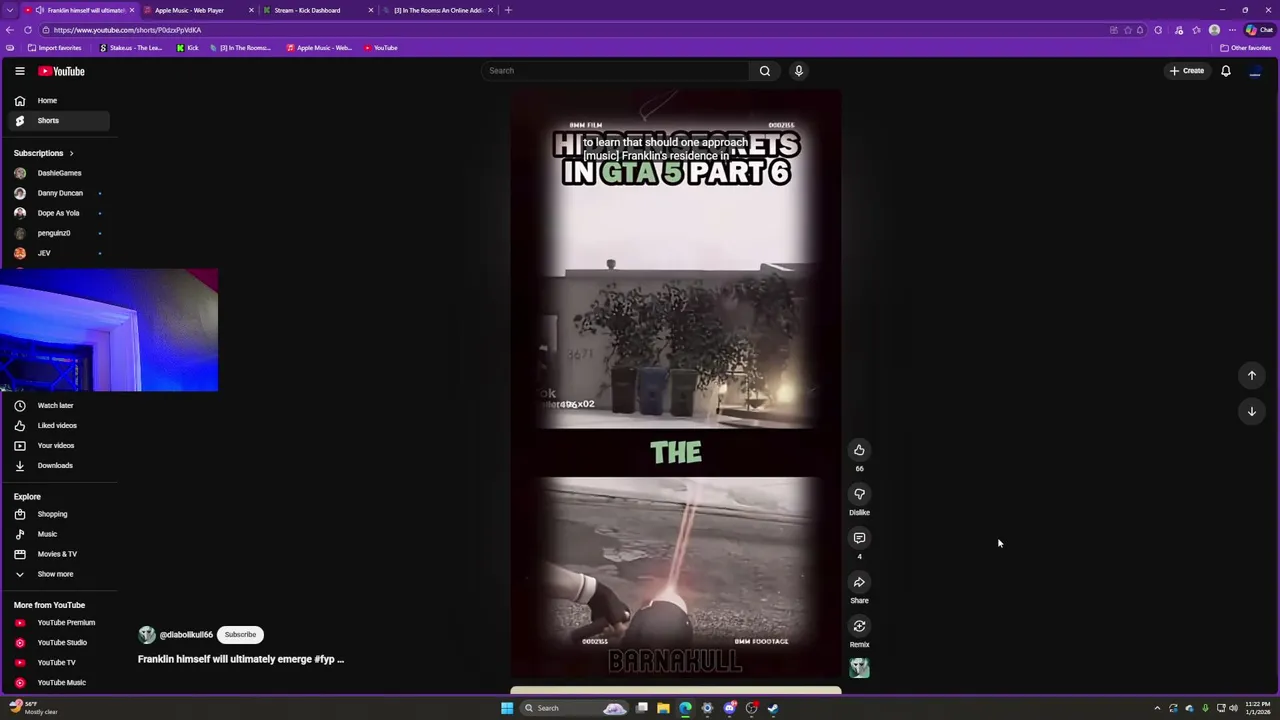Go to the previous Short
The width and height of the screenshot is (1280, 720).
(1251, 375)
